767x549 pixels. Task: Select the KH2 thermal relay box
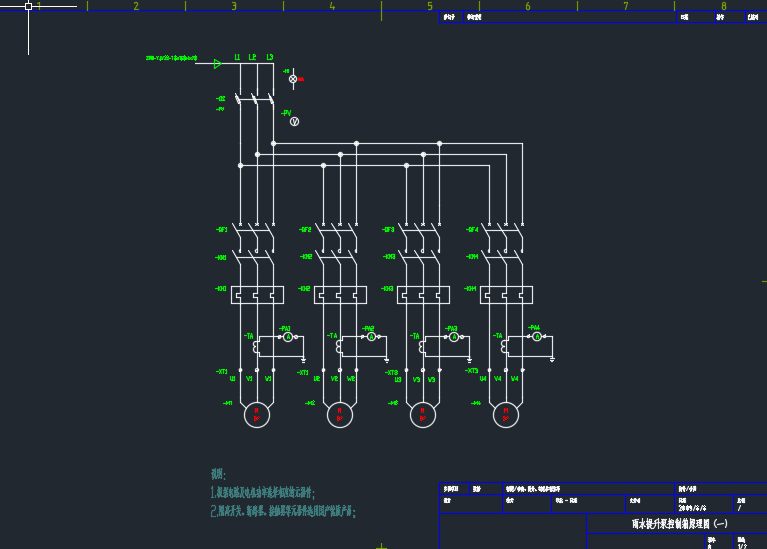click(x=339, y=295)
